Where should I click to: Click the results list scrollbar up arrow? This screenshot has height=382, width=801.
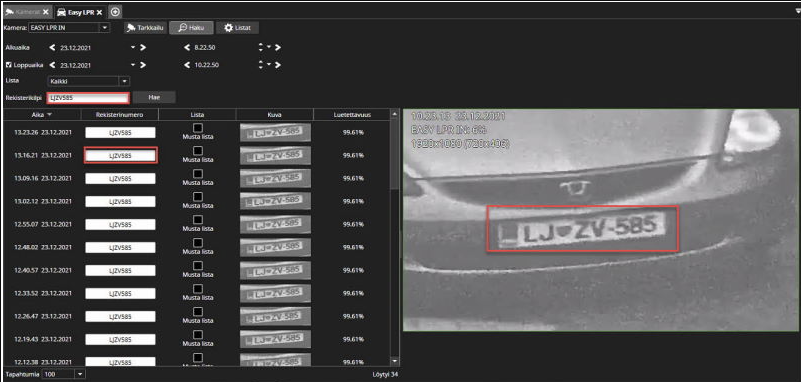(x=394, y=114)
